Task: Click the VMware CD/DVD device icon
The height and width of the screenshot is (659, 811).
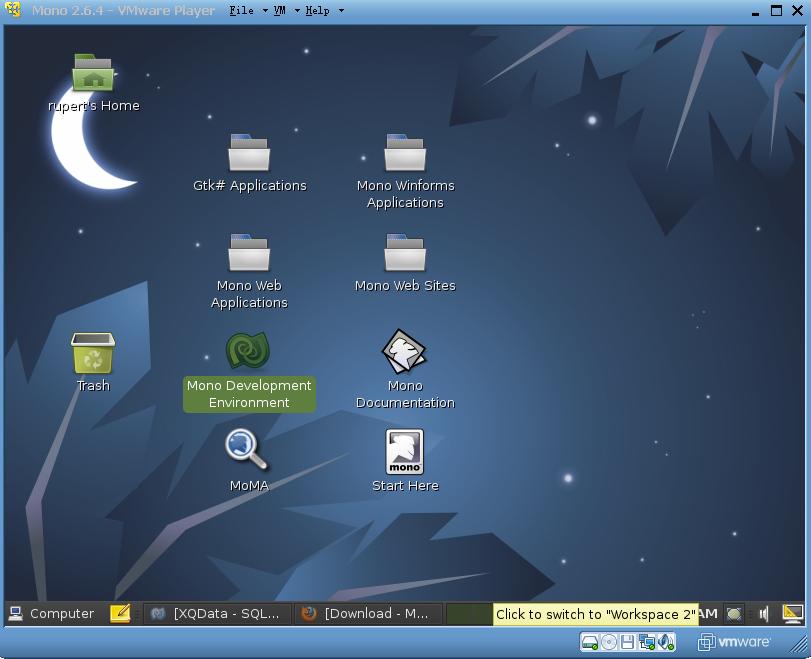Action: pyautogui.click(x=609, y=642)
